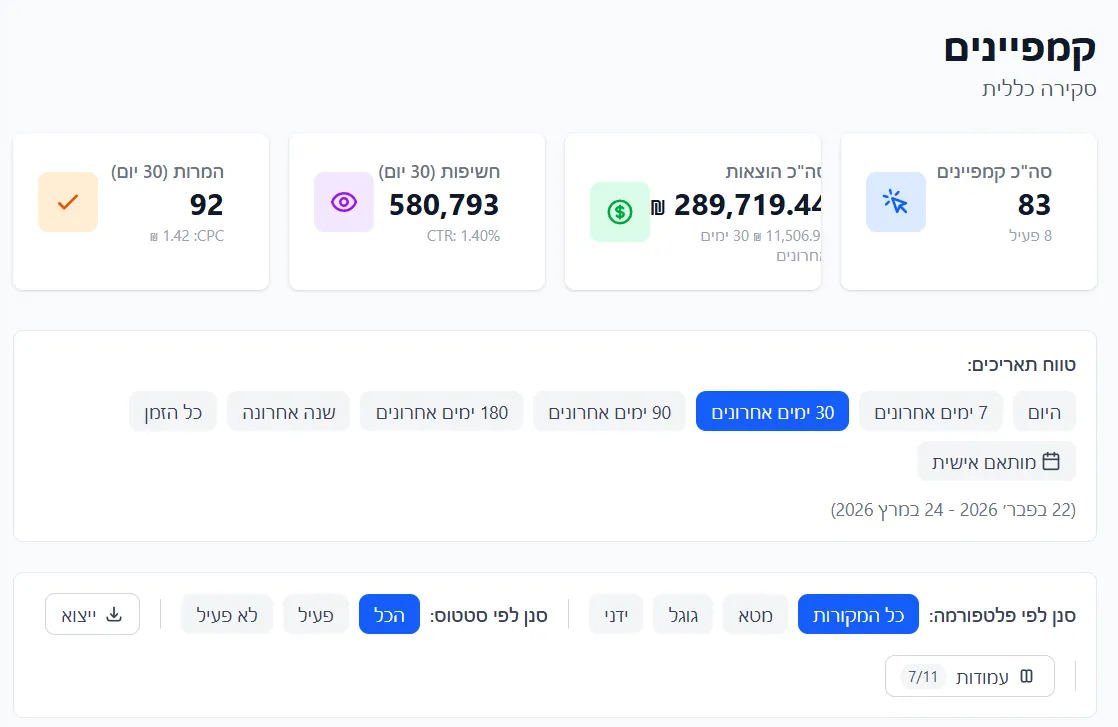Choose 180 ימים אחרונים date range
This screenshot has width=1118, height=727.
(441, 411)
